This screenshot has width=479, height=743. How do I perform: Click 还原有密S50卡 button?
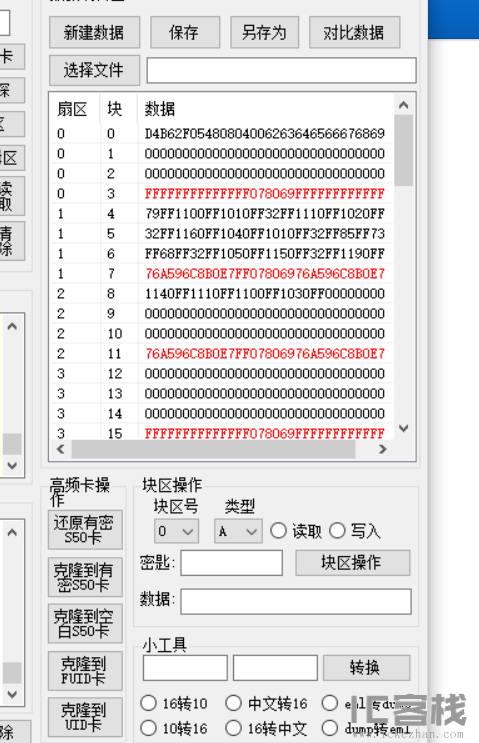[x=85, y=530]
